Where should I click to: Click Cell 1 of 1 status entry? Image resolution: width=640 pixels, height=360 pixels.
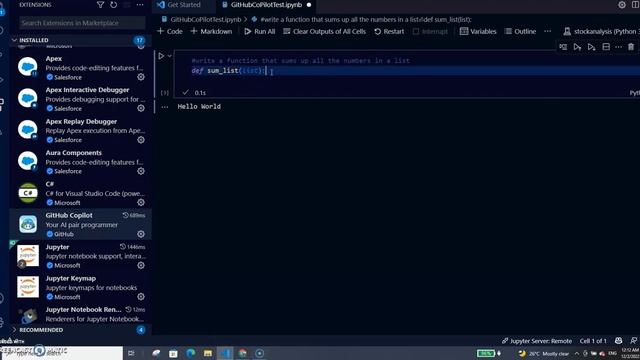(x=593, y=341)
